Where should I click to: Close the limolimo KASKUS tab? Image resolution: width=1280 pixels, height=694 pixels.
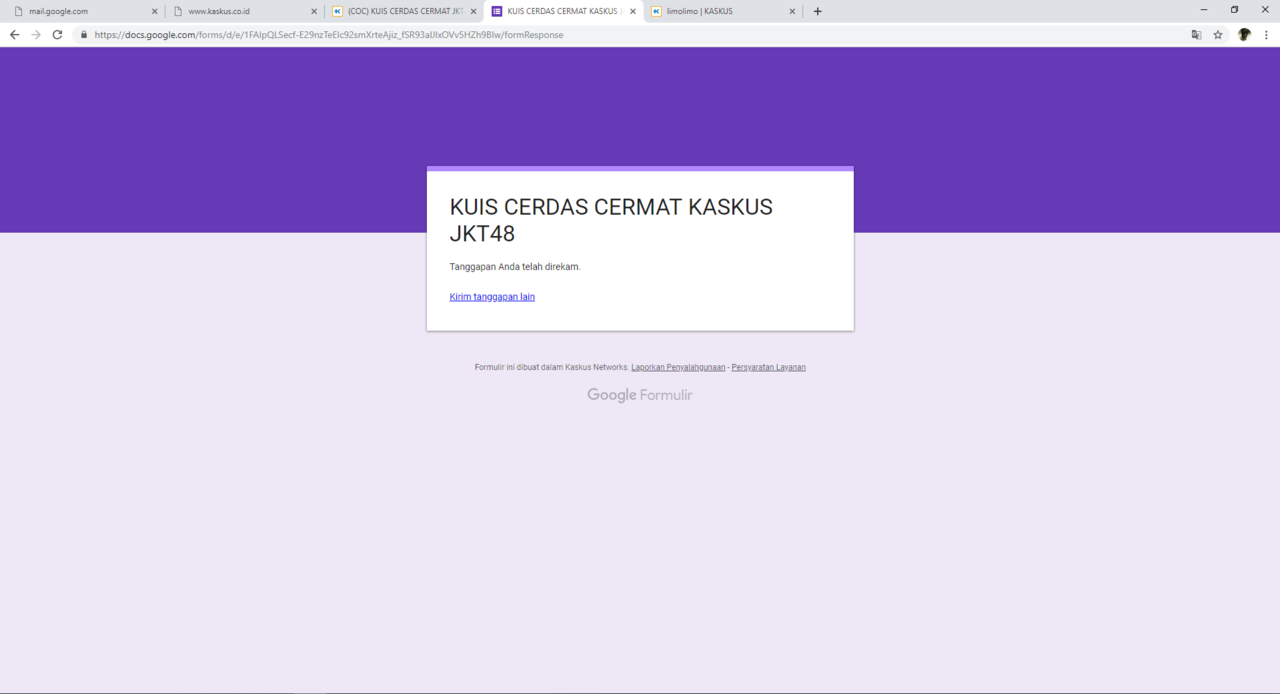coord(792,11)
